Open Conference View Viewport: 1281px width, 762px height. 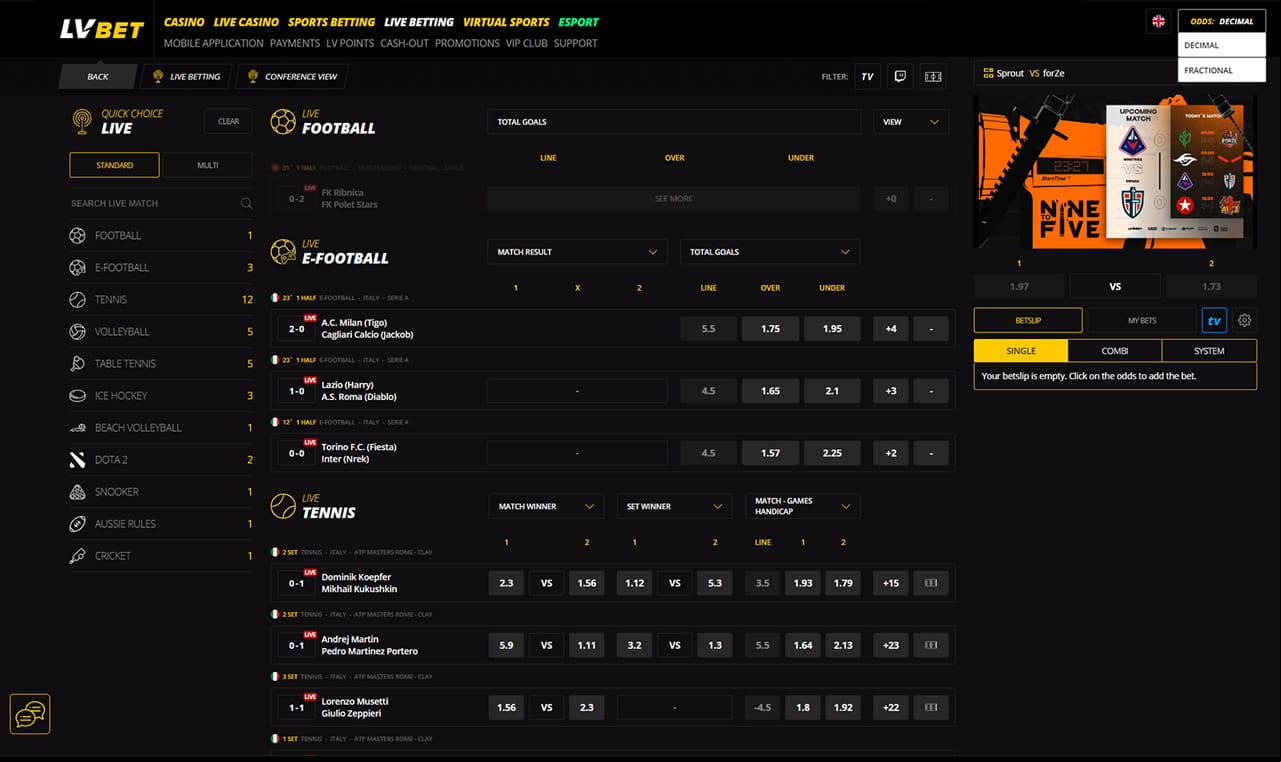coord(294,76)
